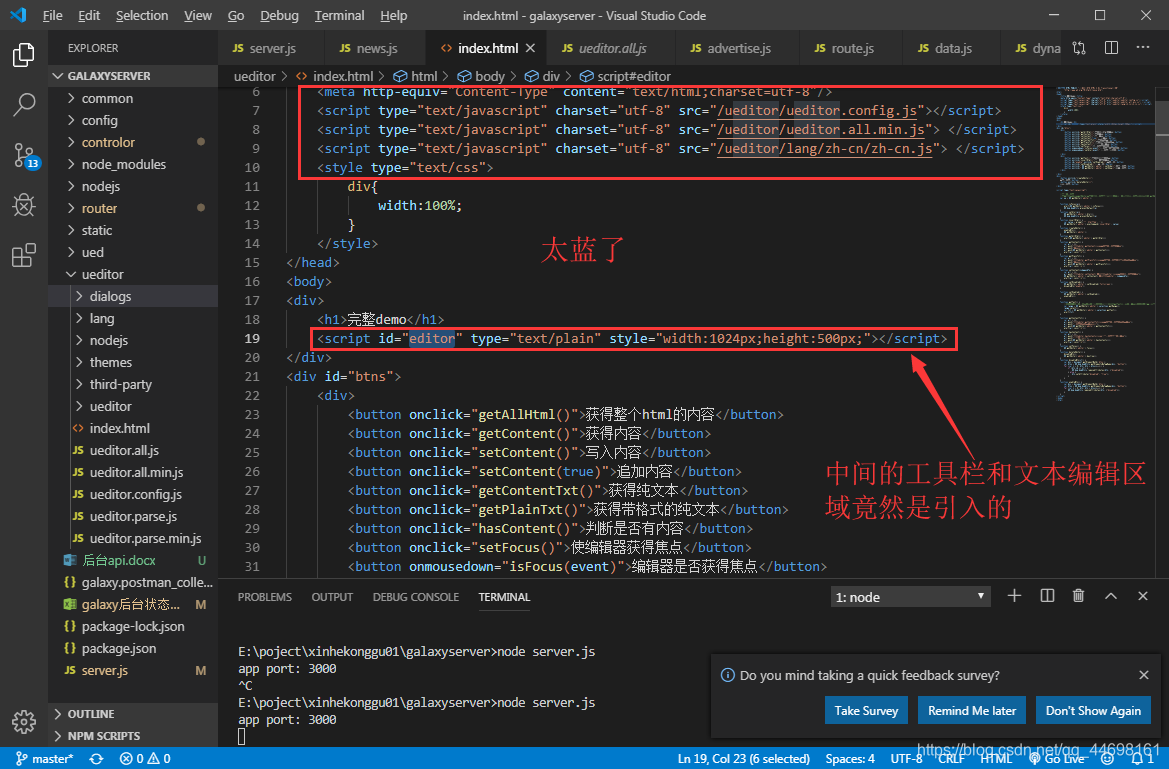The width and height of the screenshot is (1169, 769).
Task: Close the index.html editor tab
Action: tap(530, 48)
